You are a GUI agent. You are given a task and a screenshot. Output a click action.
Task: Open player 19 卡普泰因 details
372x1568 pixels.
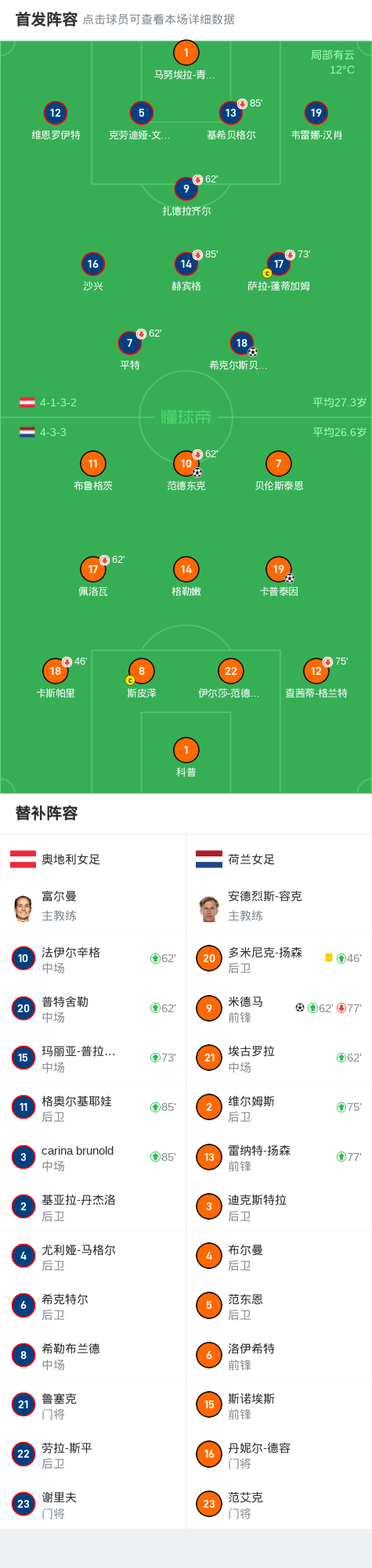[x=279, y=570]
